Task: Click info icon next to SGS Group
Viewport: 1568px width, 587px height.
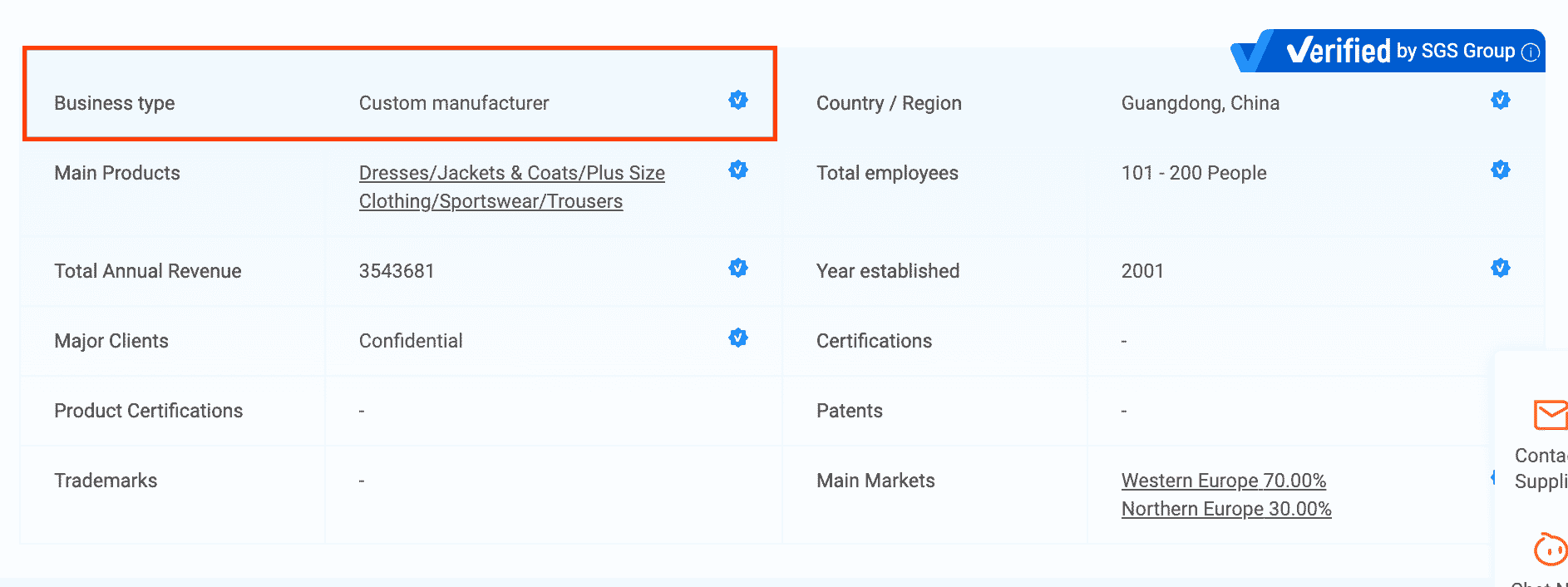Action: [1531, 52]
